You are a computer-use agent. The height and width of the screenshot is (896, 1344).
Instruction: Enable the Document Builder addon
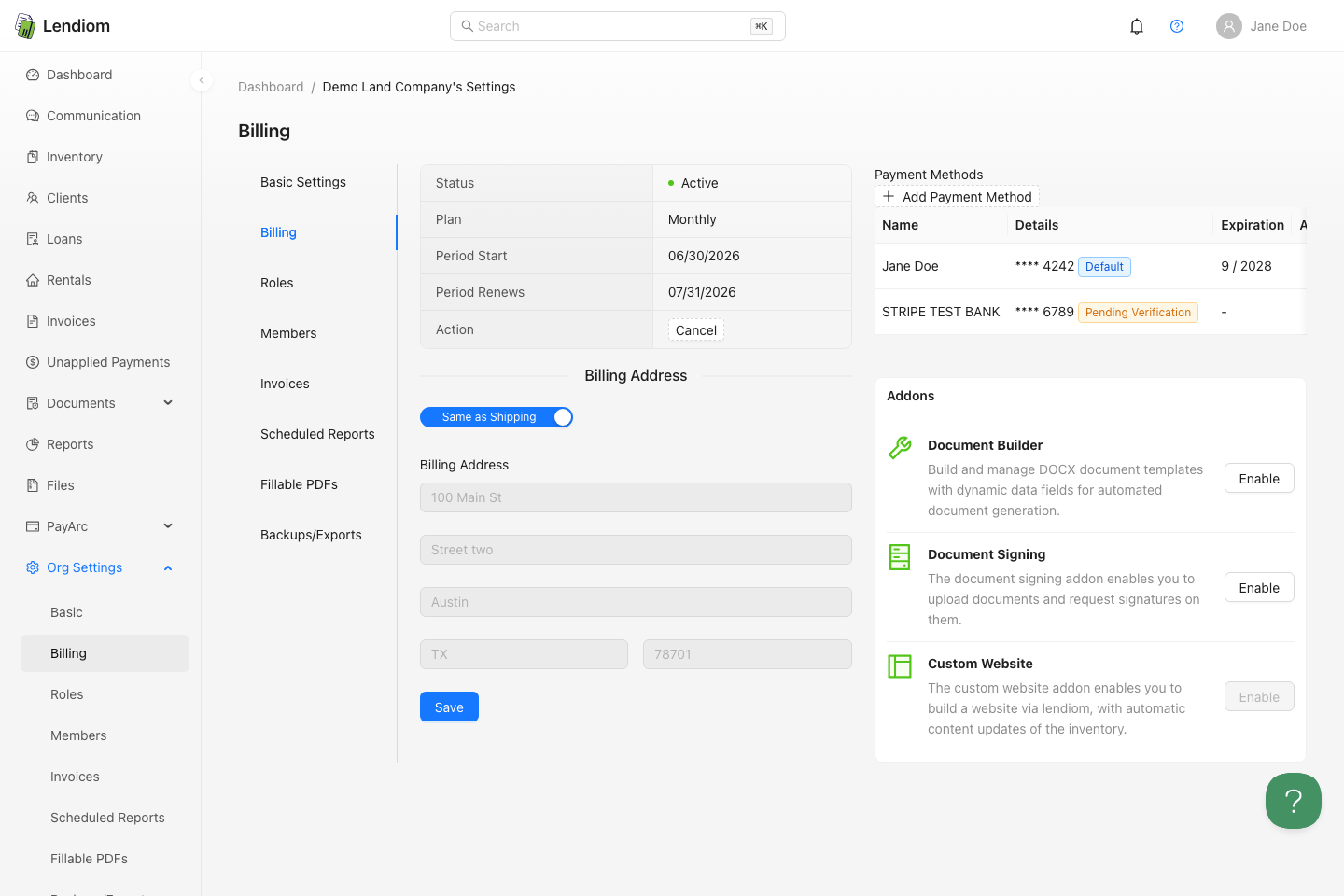(1259, 478)
